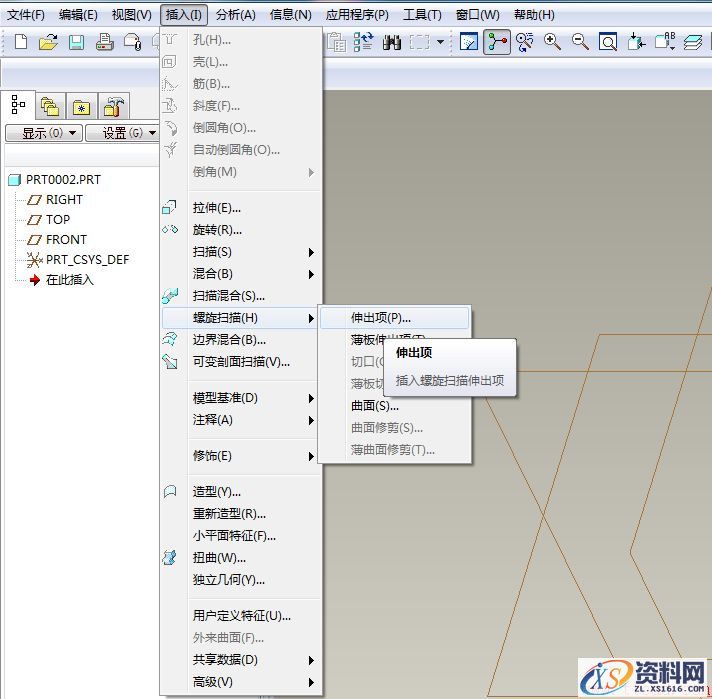The width and height of the screenshot is (712, 699).
Task: Select 曲面(S)... in helical sweep submenu
Action: point(394,406)
